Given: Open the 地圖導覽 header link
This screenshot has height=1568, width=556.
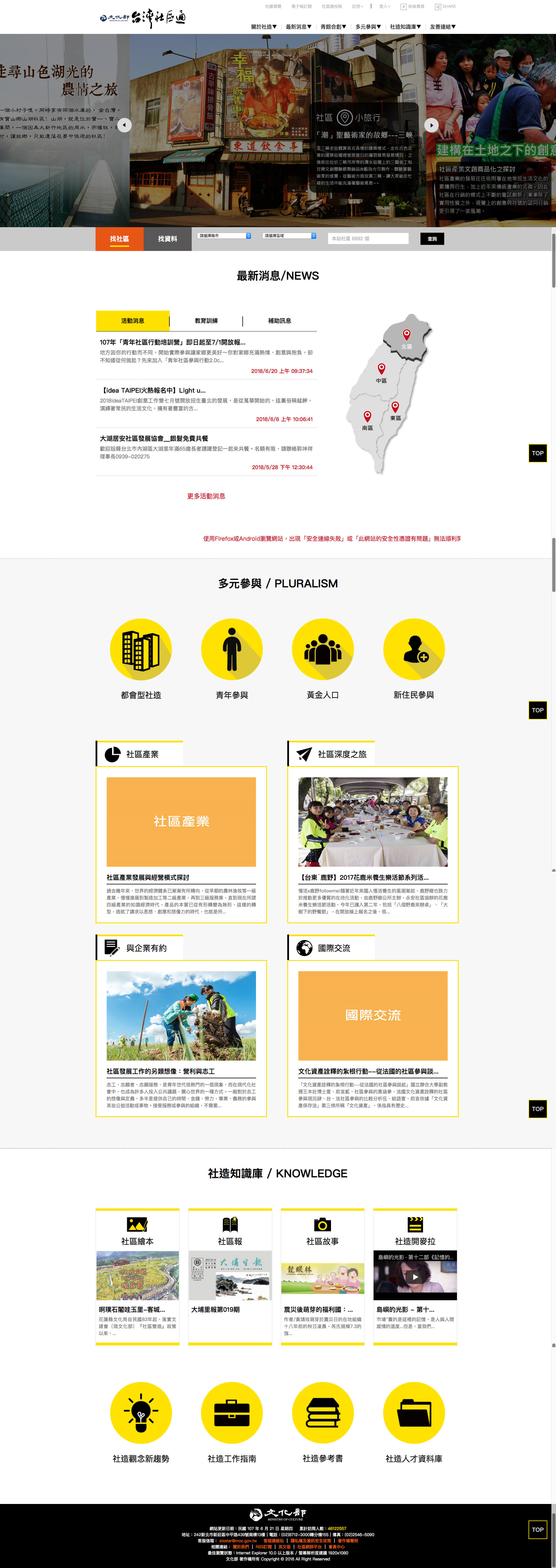Looking at the screenshot, I should pyautogui.click(x=273, y=7).
